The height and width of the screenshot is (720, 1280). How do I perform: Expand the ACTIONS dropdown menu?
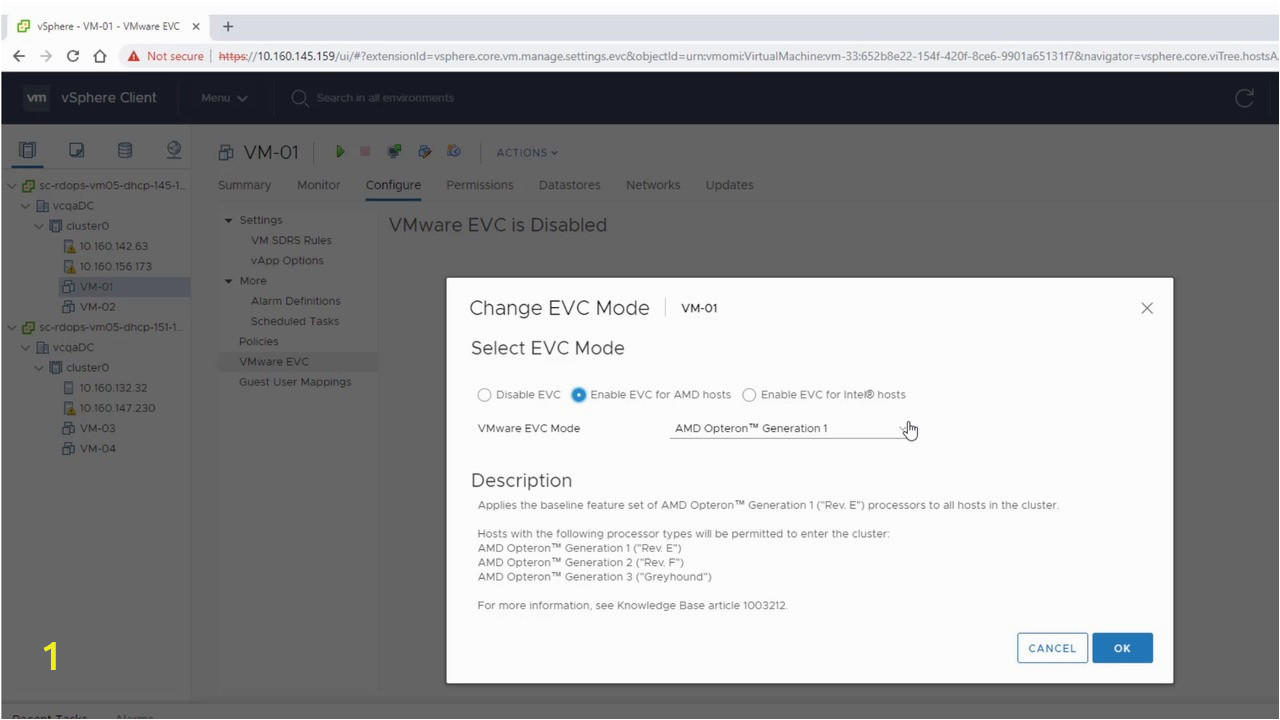[x=527, y=153]
